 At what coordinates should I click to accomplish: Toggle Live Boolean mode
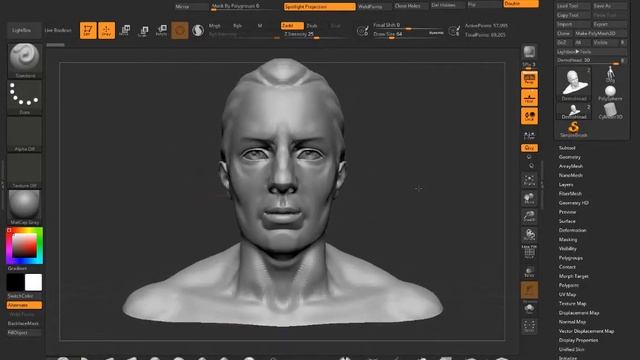pos(58,30)
